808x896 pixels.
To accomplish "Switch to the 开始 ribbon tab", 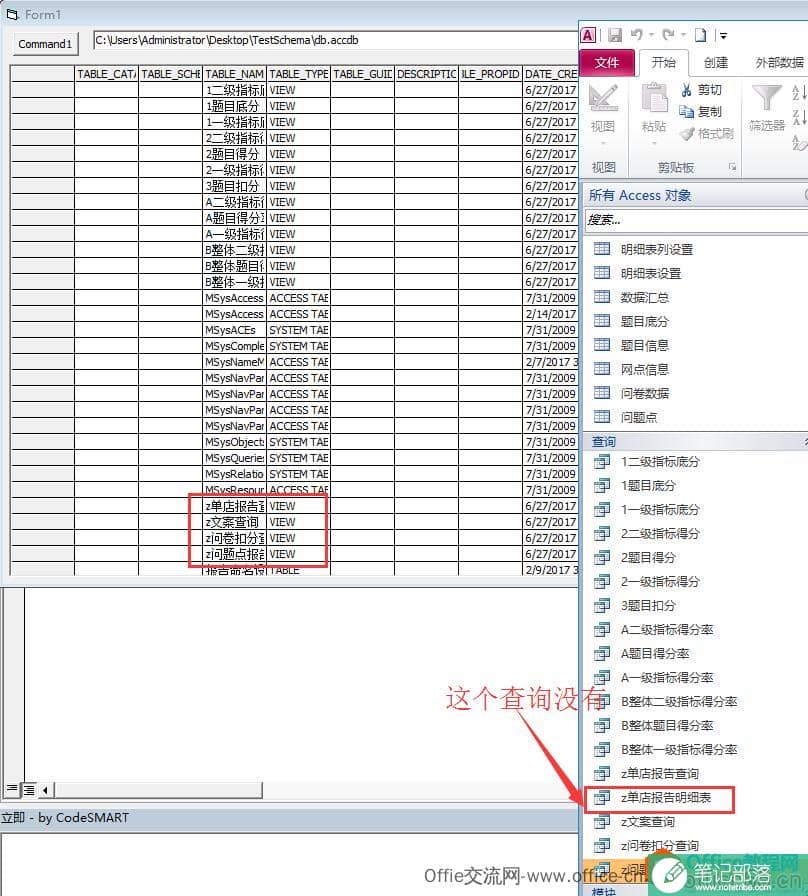I will coord(663,62).
